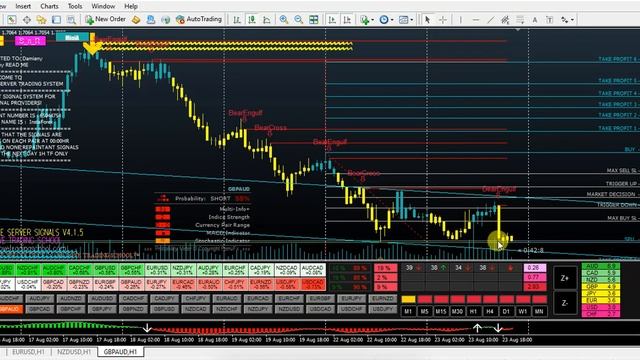
Task: Select the text label tool
Action: coord(549,20)
